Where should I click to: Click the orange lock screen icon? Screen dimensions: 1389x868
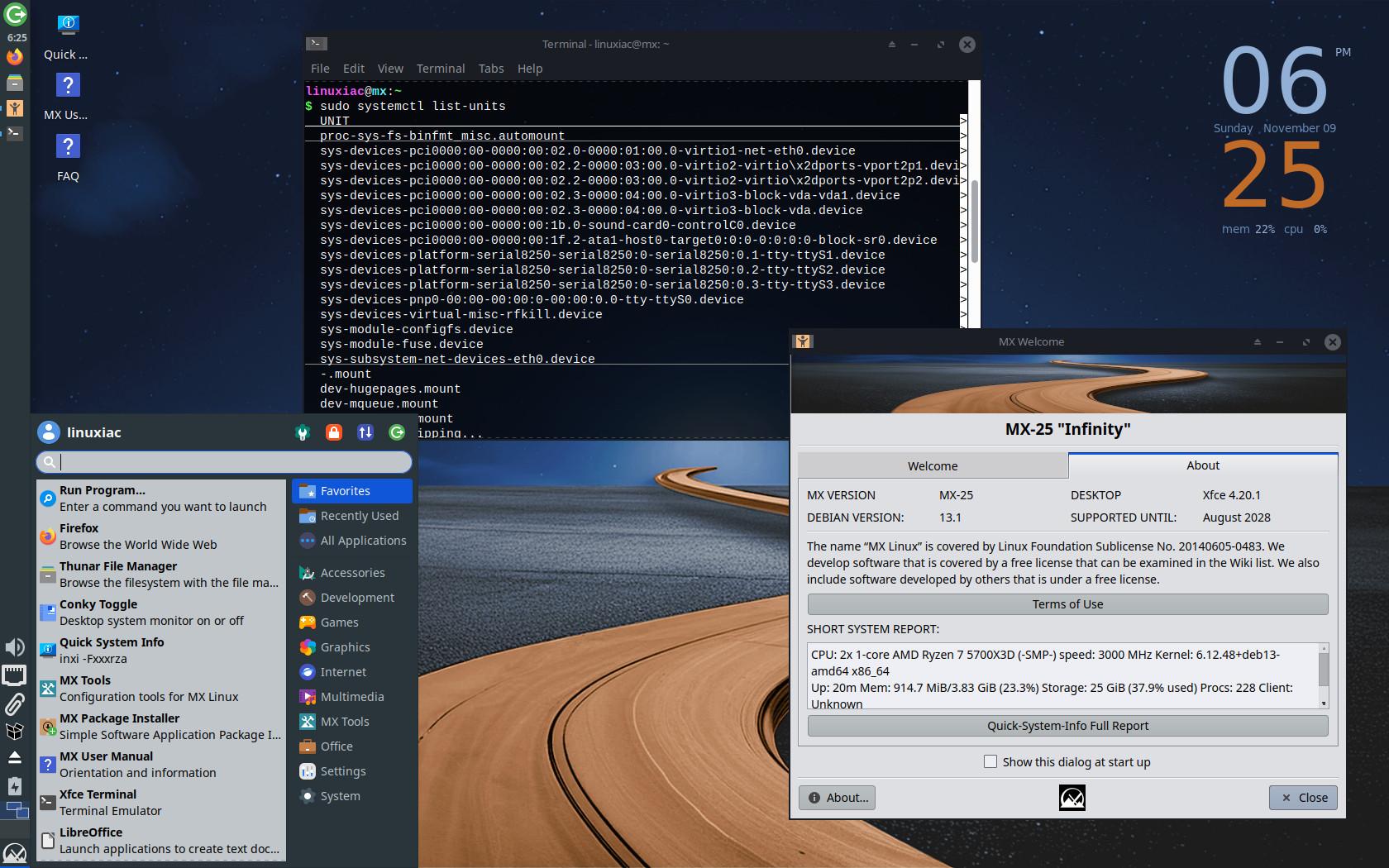click(334, 432)
